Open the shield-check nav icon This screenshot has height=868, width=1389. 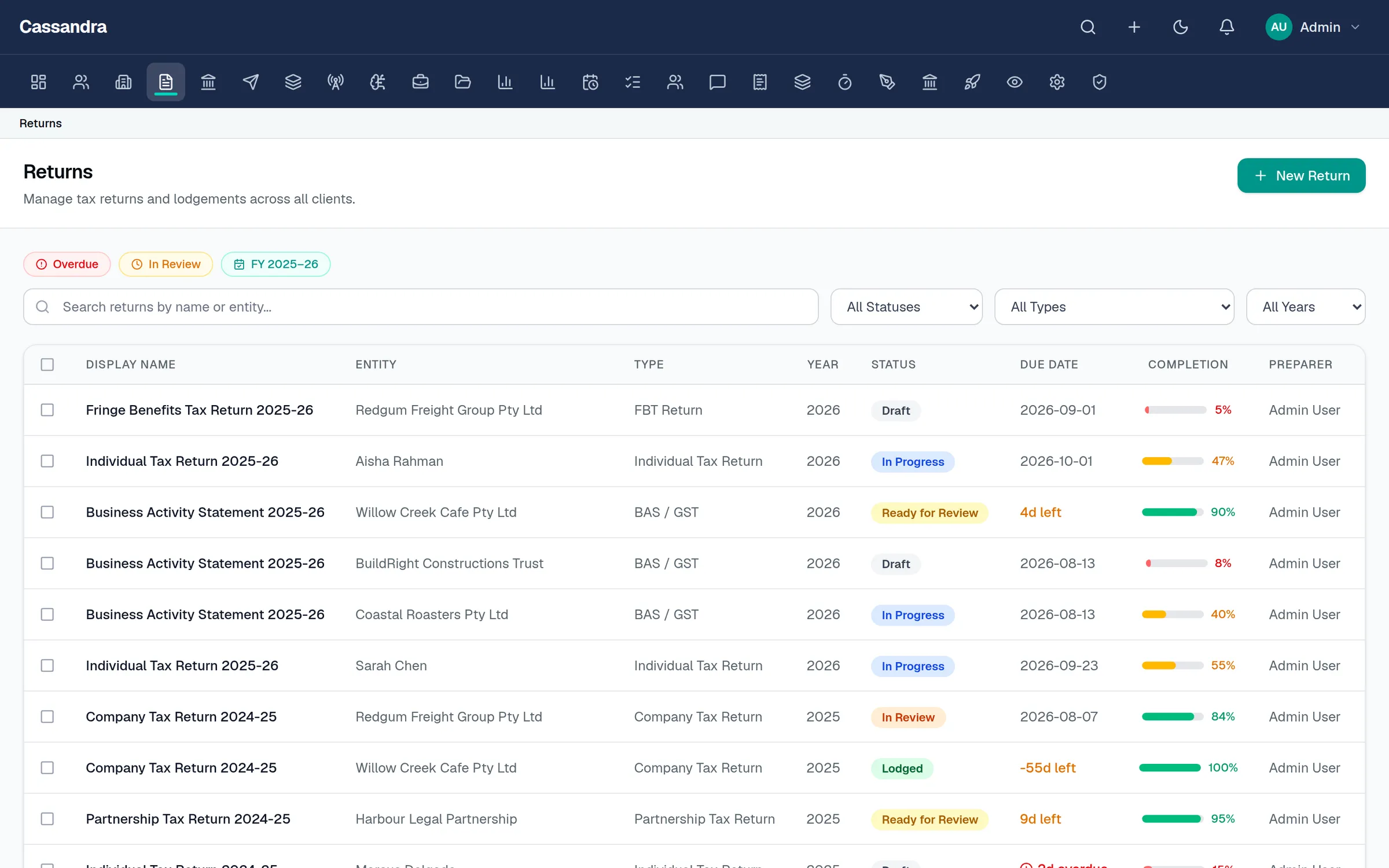[x=1100, y=82]
